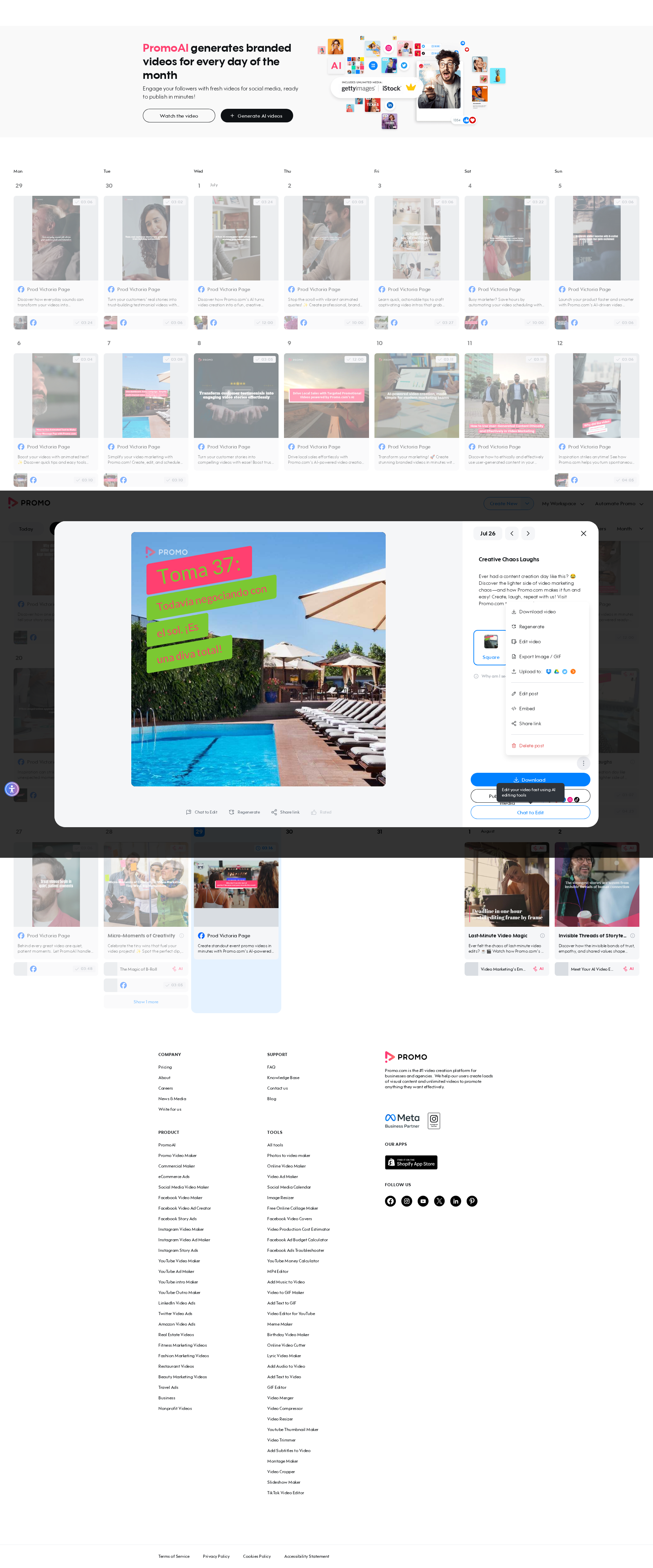Screen dimensions: 653x1568
Task: Click the Shopify App Store badge
Action: click(x=411, y=1163)
